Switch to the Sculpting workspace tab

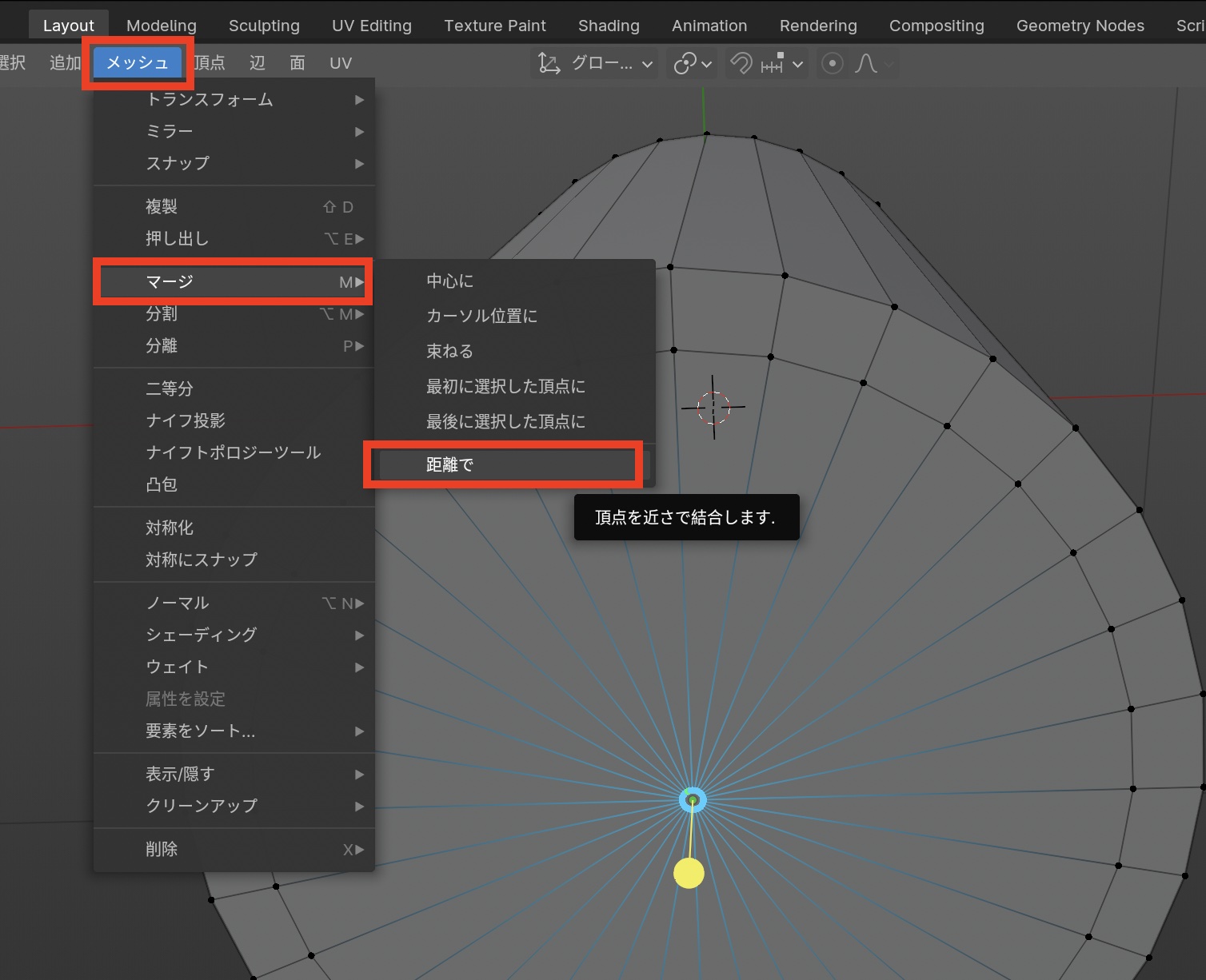(x=264, y=26)
